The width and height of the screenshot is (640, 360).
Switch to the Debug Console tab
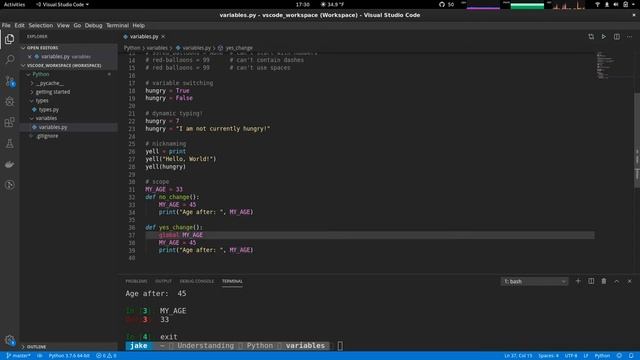197,281
